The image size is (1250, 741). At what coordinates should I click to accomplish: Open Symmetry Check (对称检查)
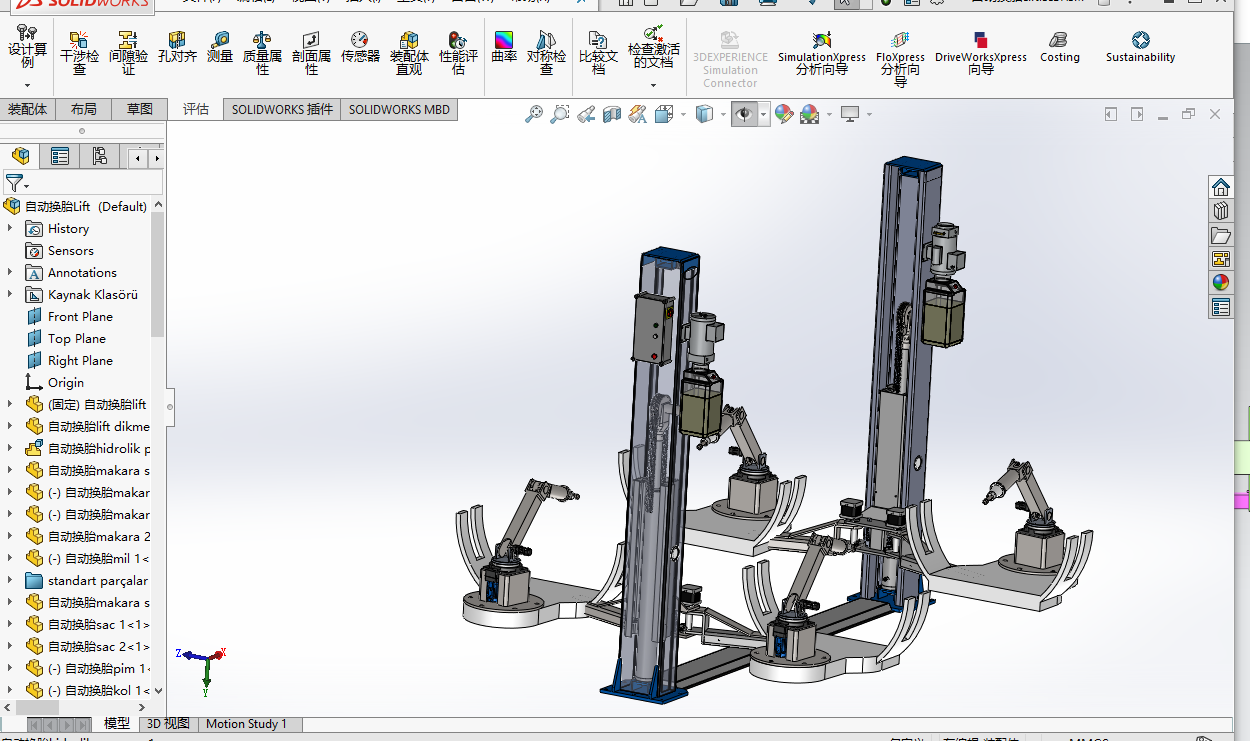pos(546,52)
